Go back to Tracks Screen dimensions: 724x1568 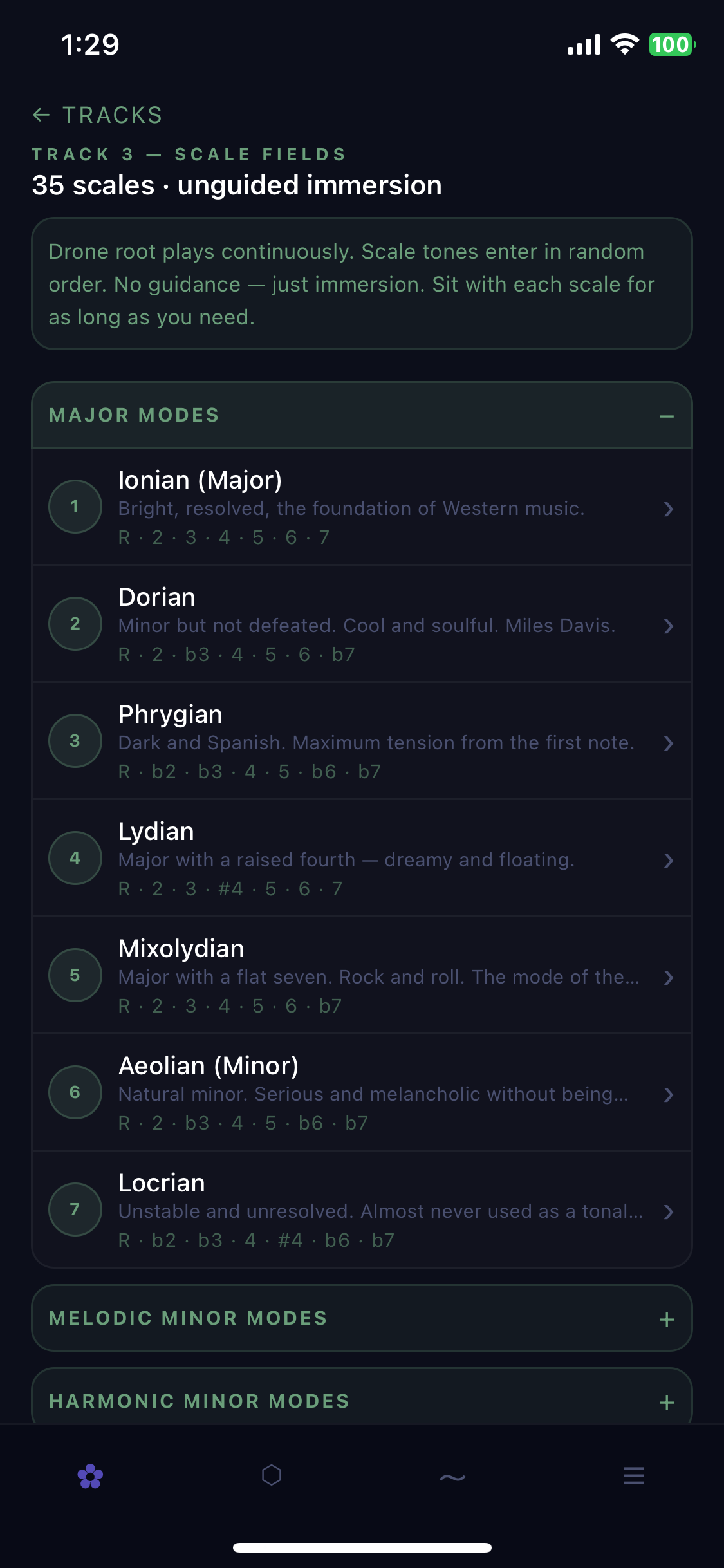click(113, 115)
